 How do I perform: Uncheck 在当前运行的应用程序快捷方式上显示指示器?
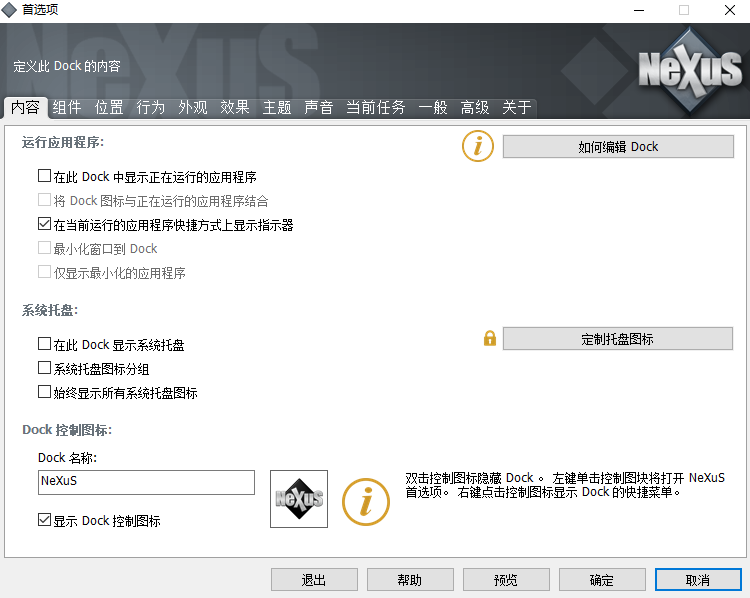point(44,224)
